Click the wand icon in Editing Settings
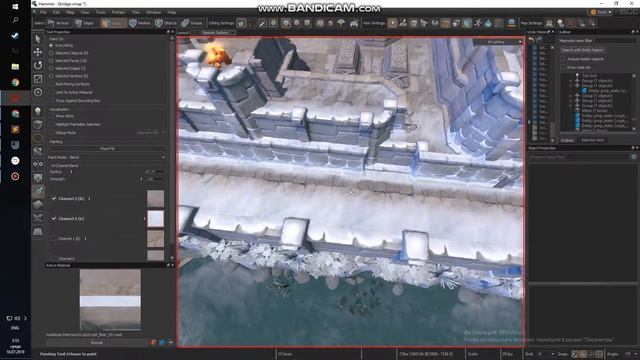This screenshot has height=360, width=640. [x=262, y=23]
